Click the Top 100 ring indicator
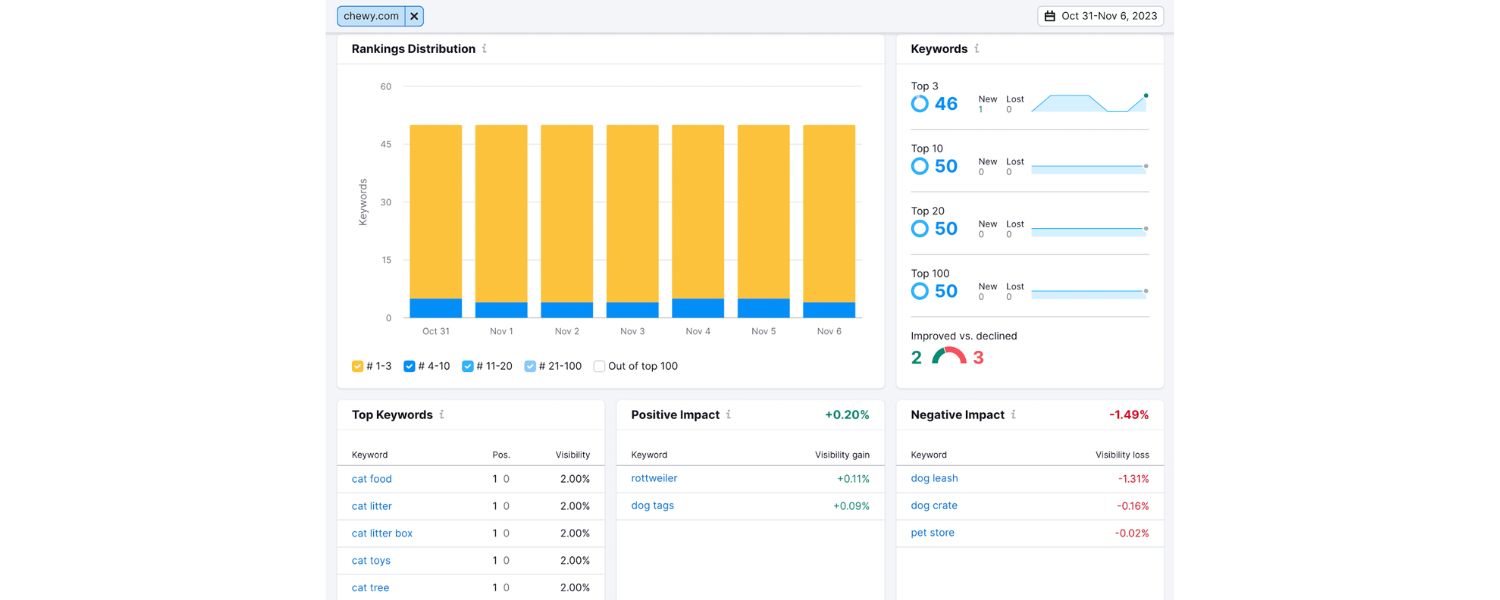Viewport: 1500px width, 600px height. coord(920,291)
